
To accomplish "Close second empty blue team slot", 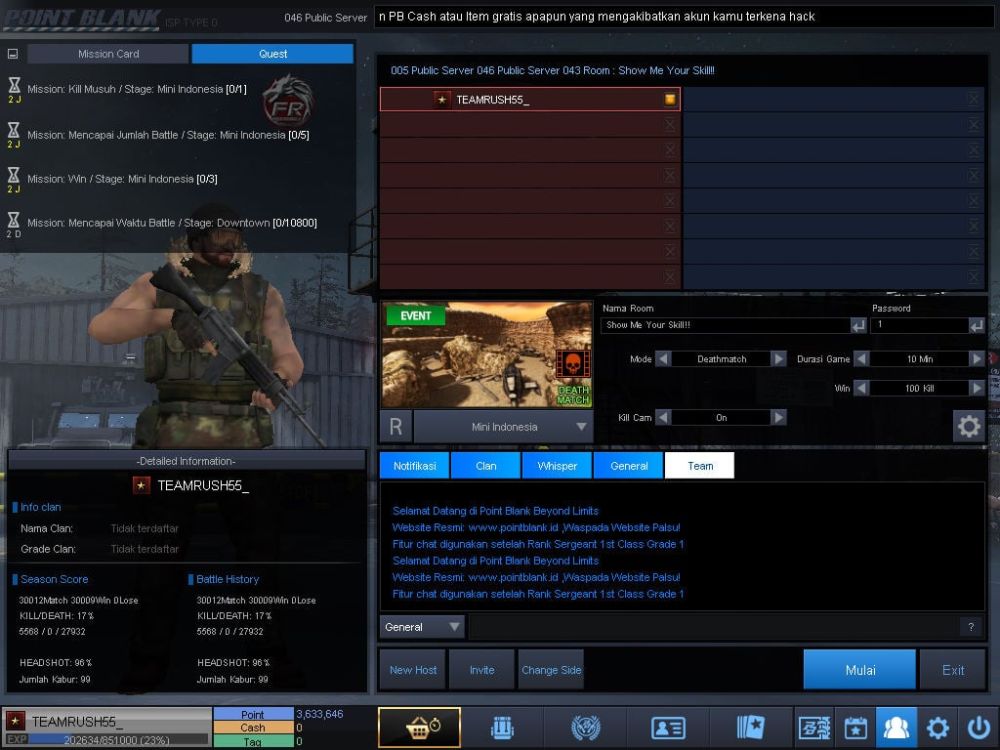I will coord(973,124).
